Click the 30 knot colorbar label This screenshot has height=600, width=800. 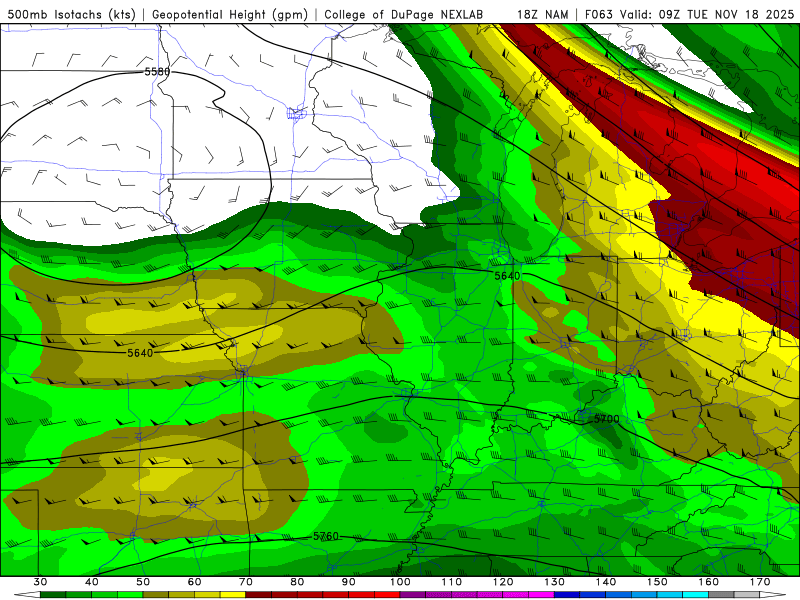point(40,582)
